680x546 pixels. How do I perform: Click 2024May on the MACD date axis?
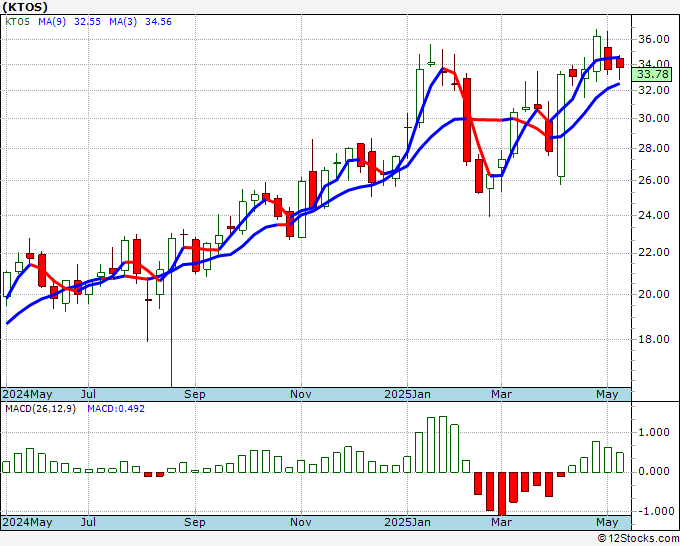click(27, 522)
